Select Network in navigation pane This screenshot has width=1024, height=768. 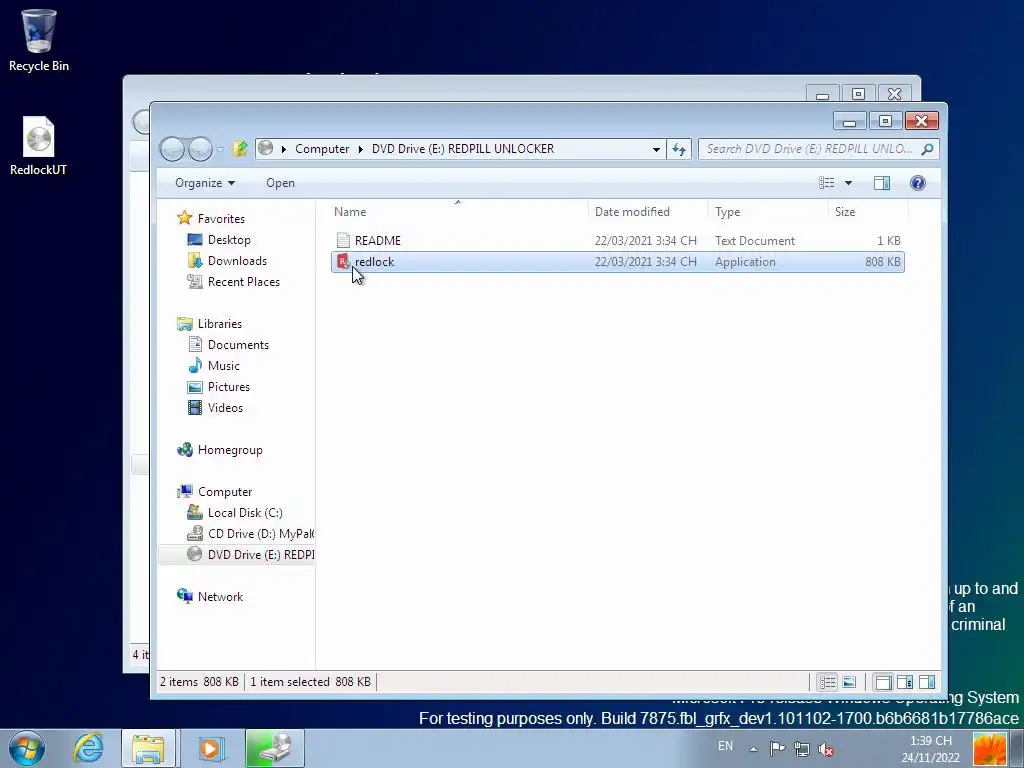[220, 597]
